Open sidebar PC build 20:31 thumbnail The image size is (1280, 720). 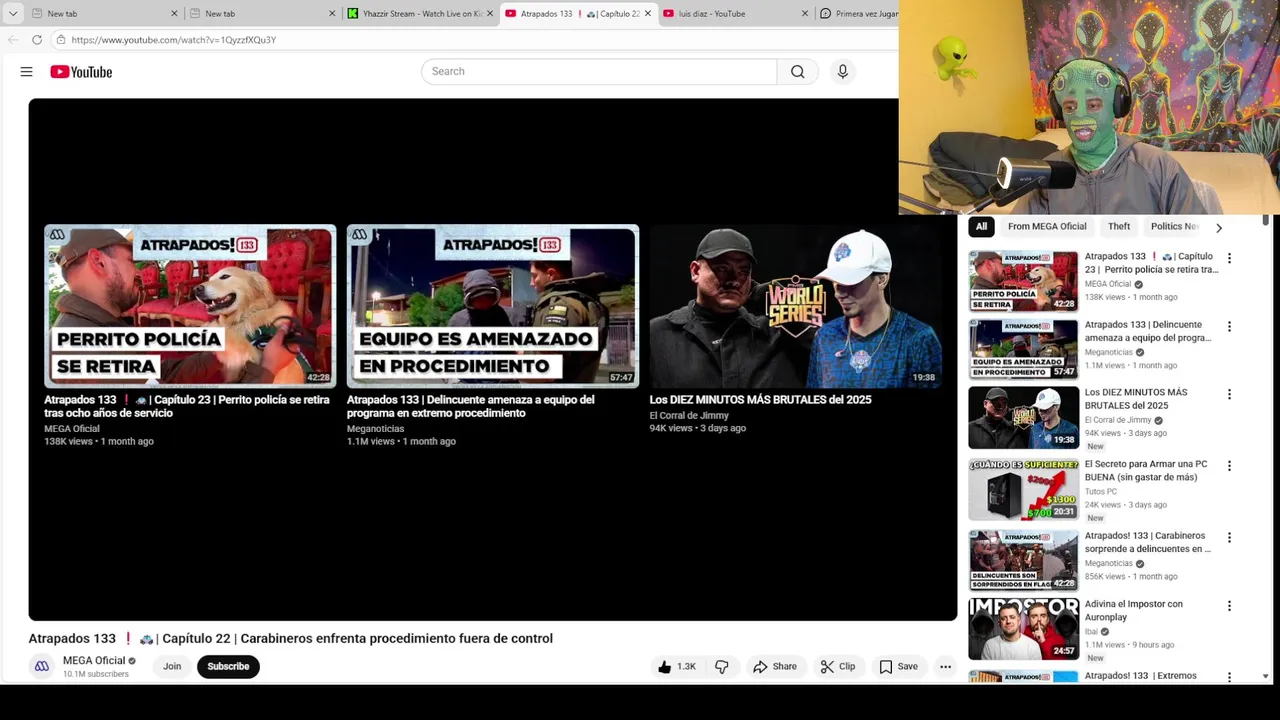(x=1024, y=489)
